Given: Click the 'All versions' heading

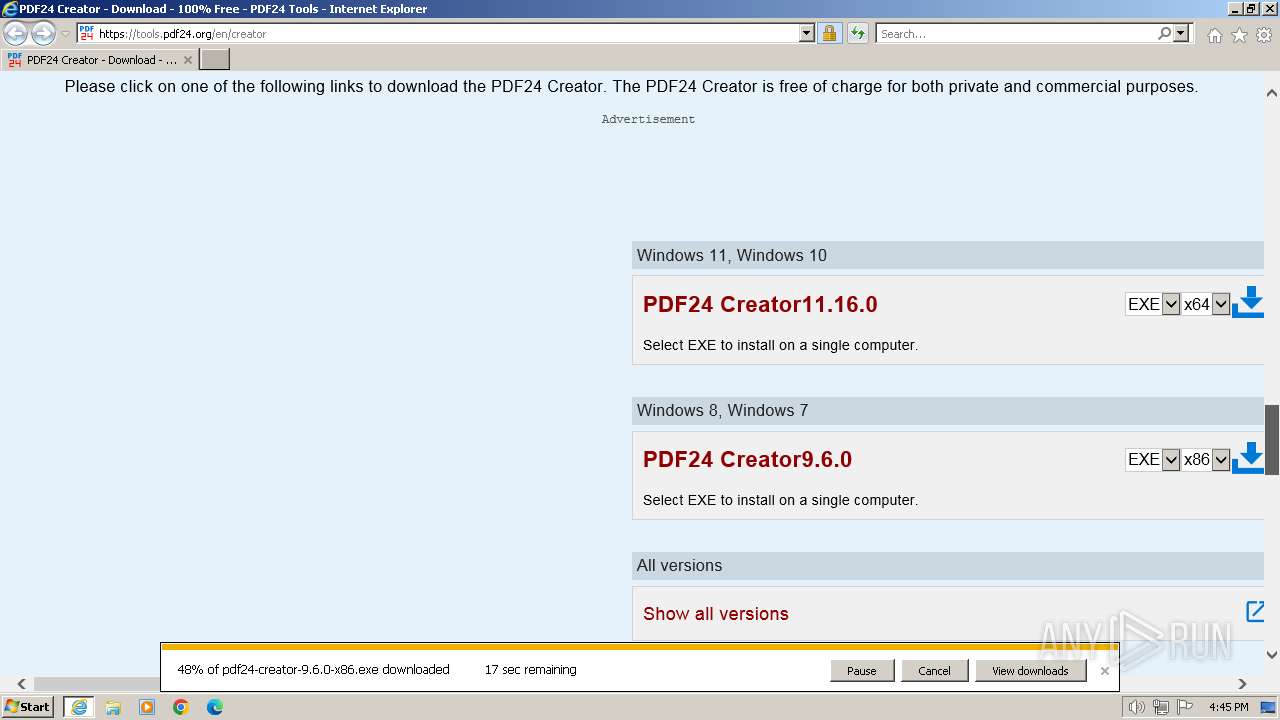Looking at the screenshot, I should point(679,565).
